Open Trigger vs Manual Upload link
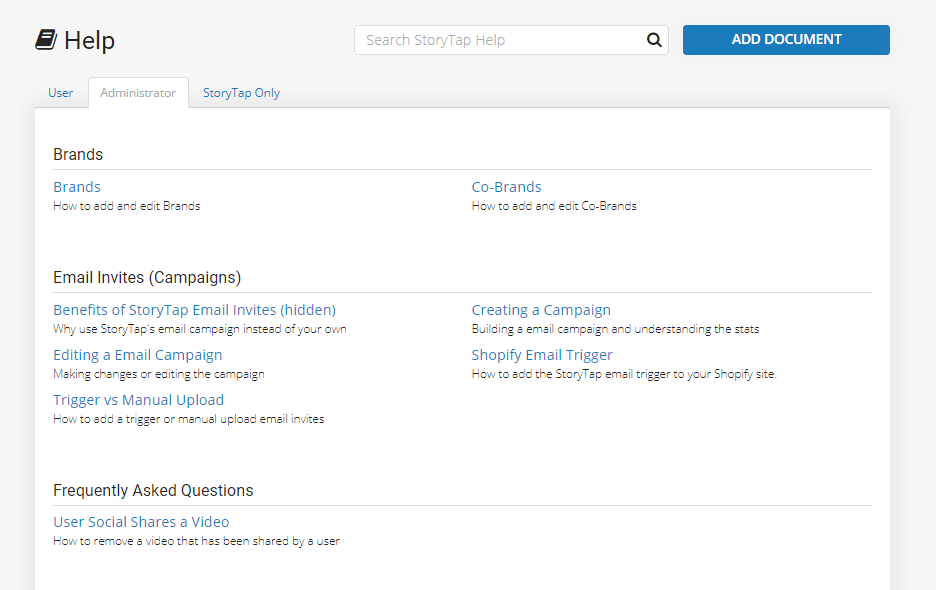Viewport: 936px width, 590px height. tap(138, 400)
